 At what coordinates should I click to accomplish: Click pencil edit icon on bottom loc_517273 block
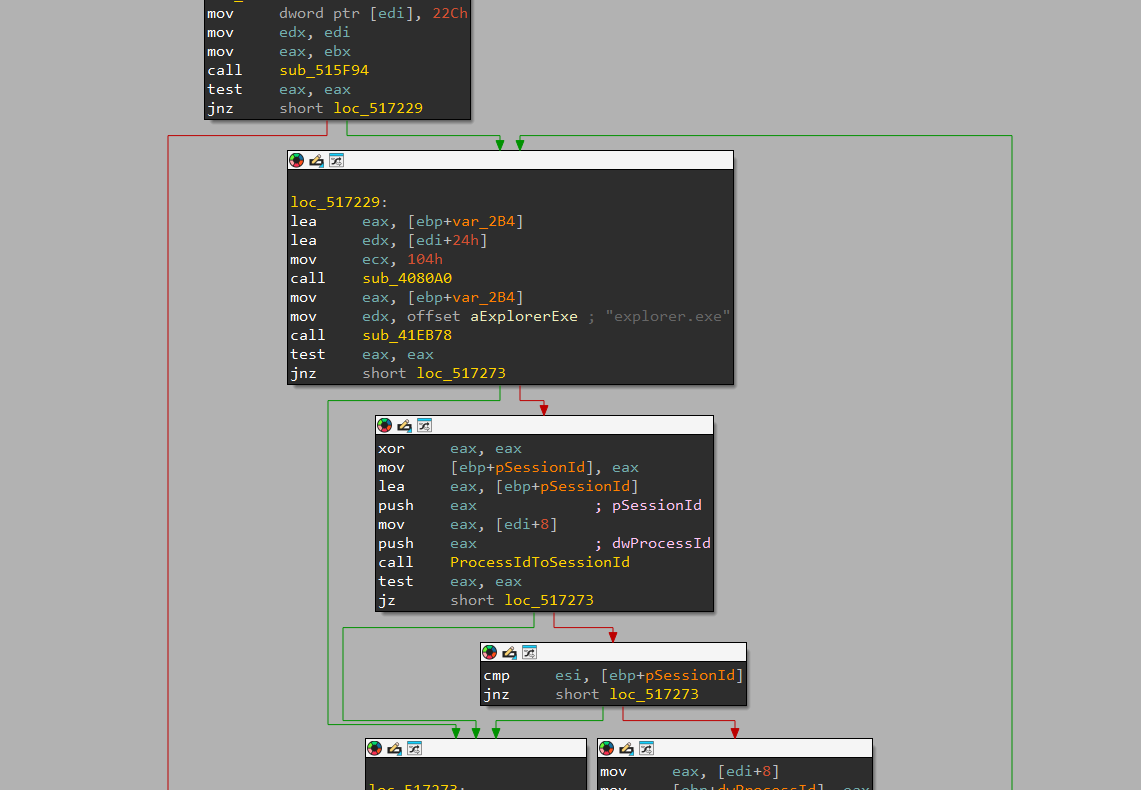394,748
